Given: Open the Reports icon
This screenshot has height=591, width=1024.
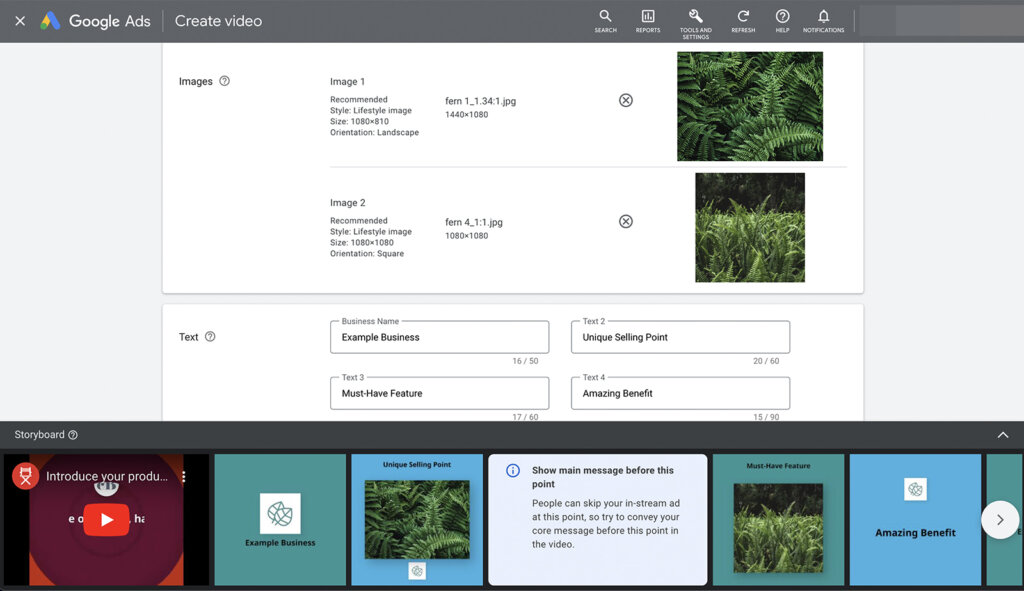Looking at the screenshot, I should coord(647,17).
